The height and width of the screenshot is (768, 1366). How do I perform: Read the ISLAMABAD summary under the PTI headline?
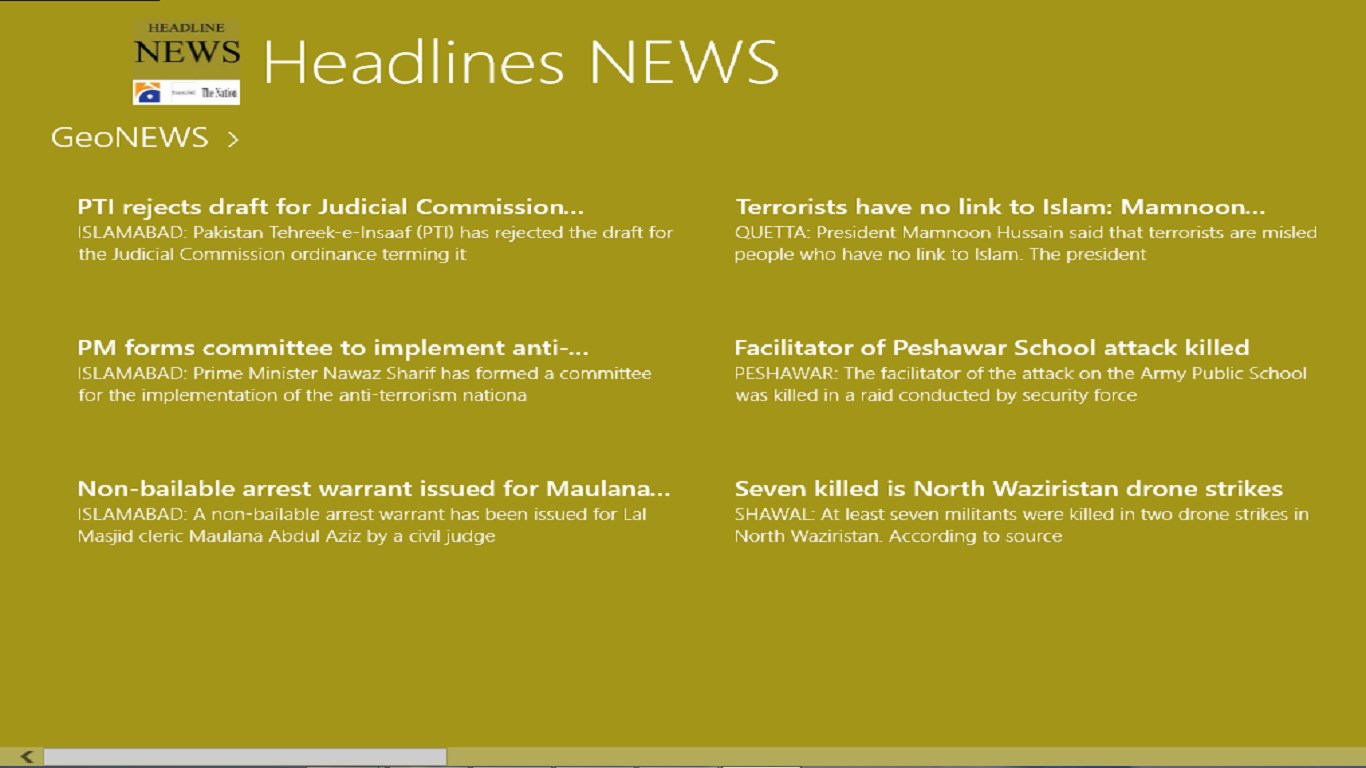click(375, 243)
